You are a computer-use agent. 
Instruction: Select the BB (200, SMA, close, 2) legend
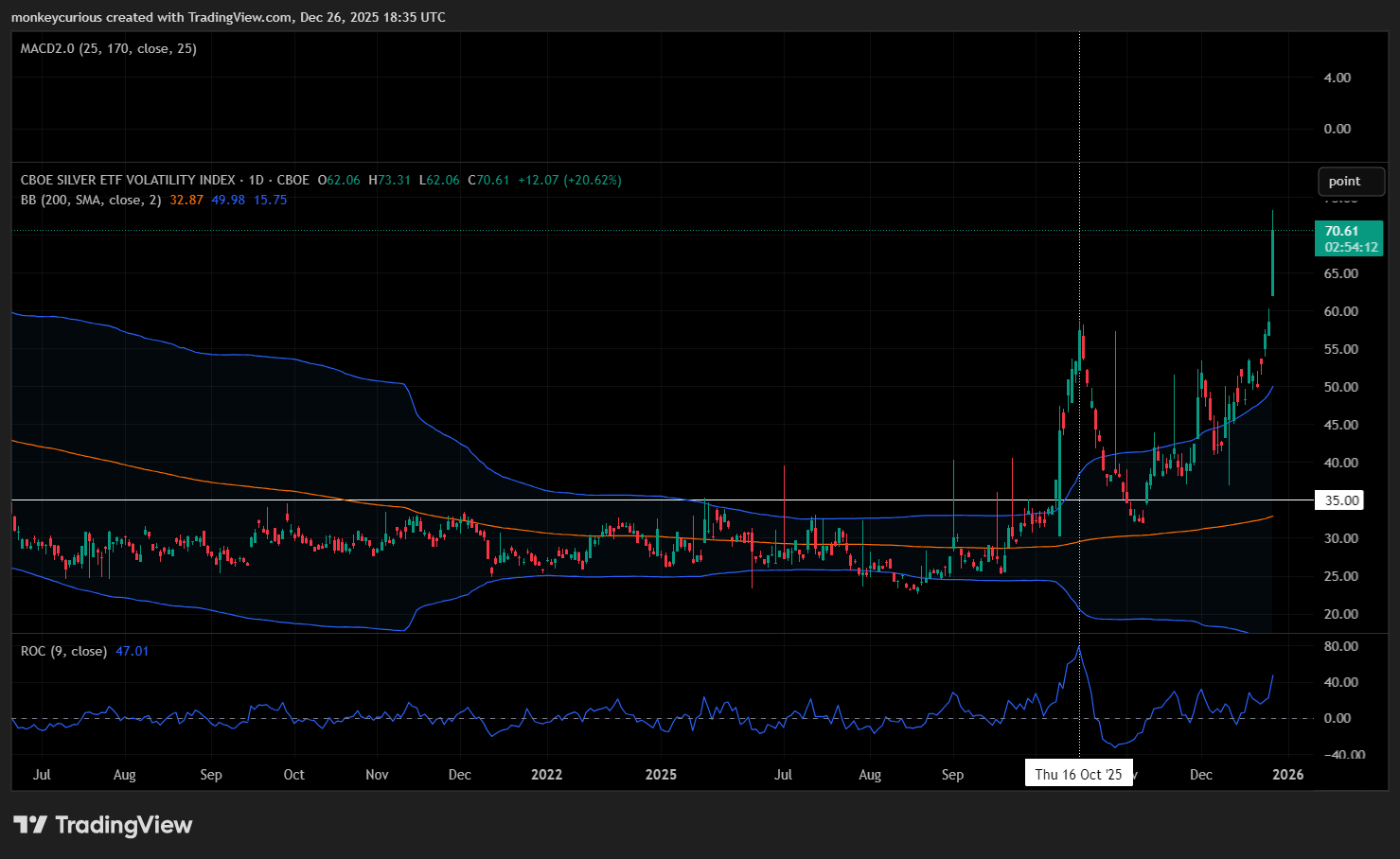tap(91, 200)
